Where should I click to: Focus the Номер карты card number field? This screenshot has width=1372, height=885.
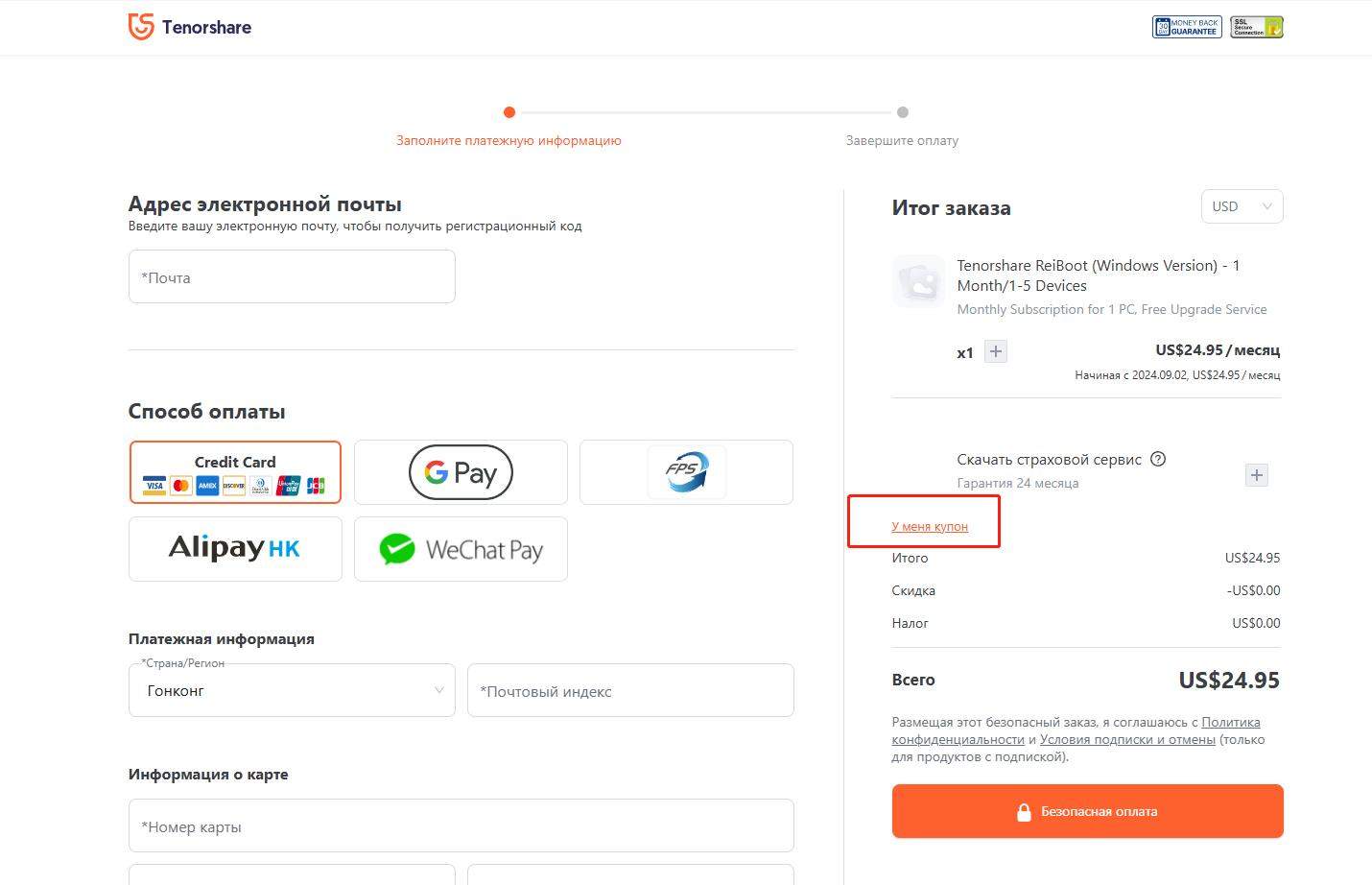(461, 826)
